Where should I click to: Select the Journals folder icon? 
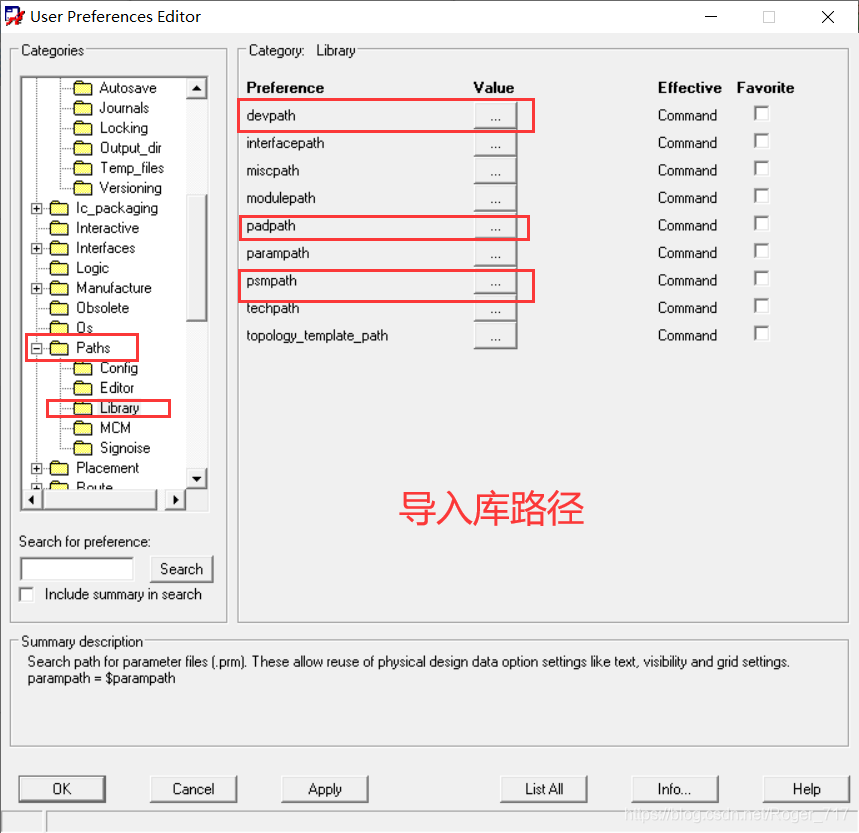[83, 108]
